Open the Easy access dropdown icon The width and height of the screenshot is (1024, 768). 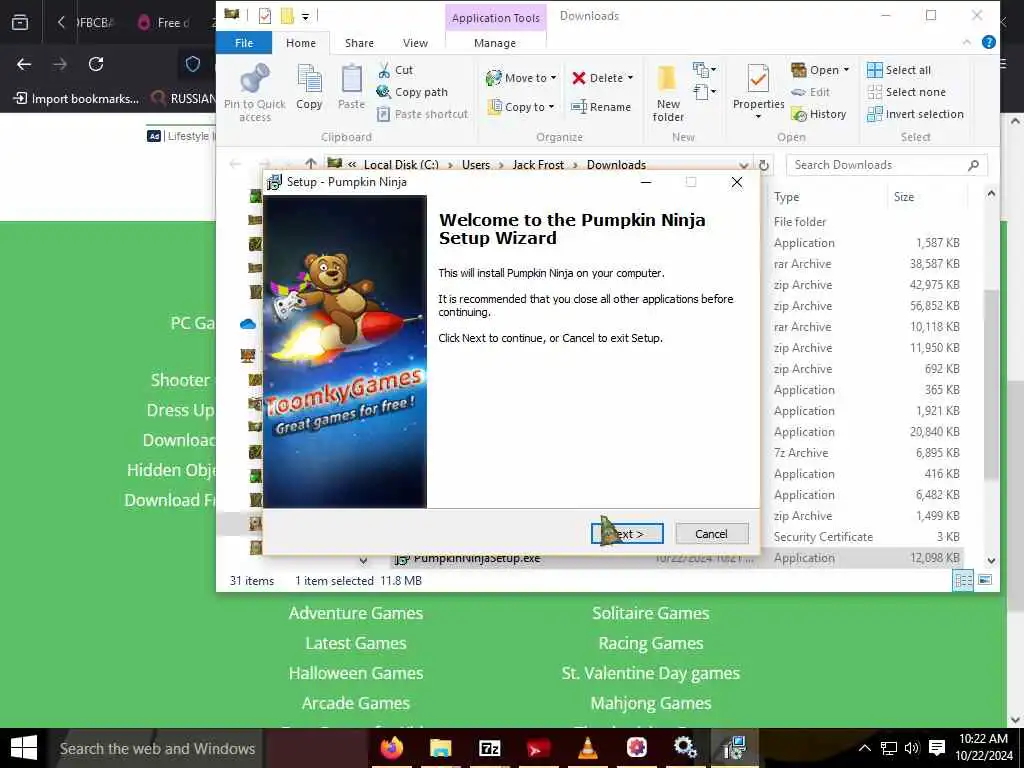705,92
